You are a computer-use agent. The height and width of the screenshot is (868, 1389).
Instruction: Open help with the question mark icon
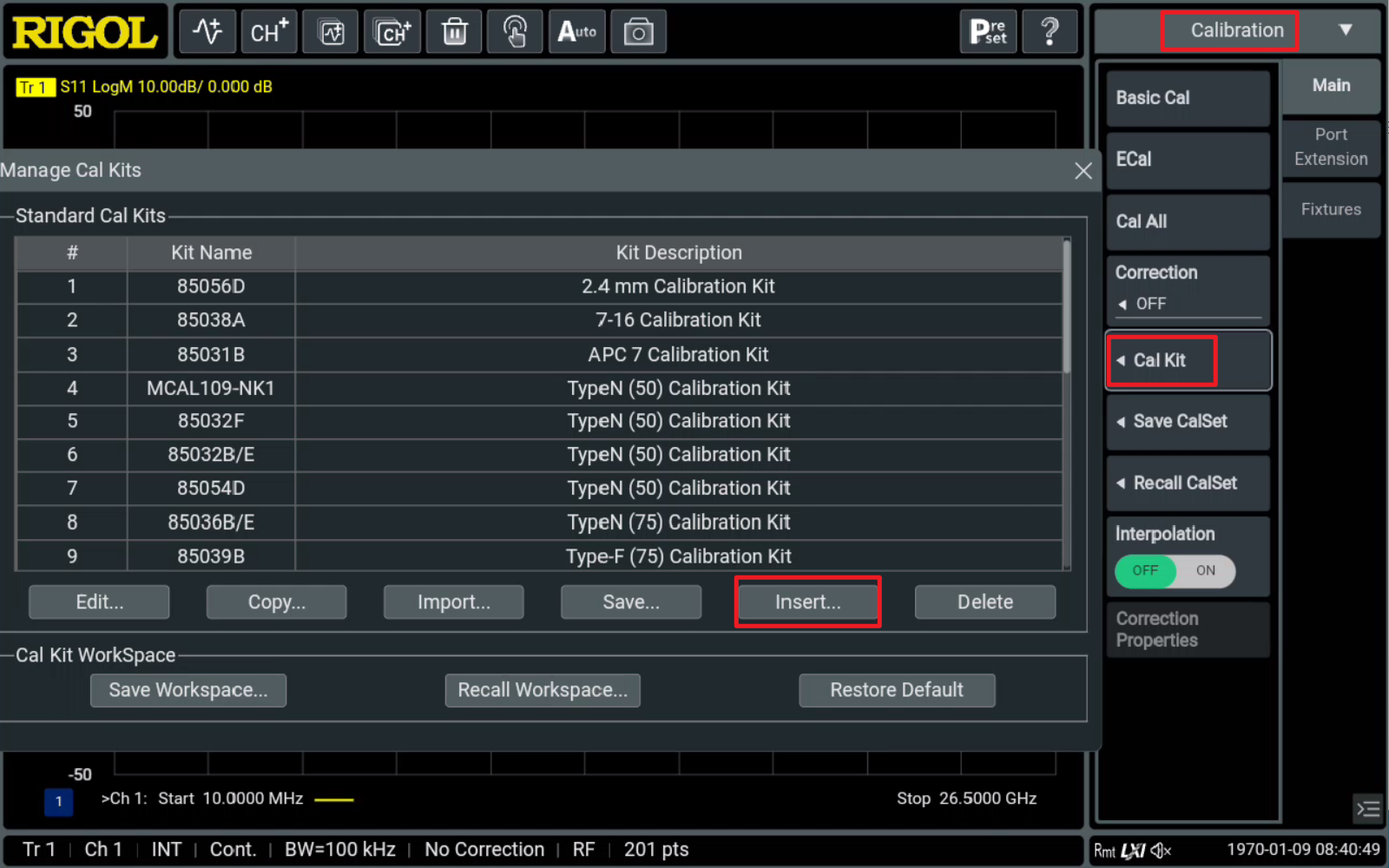point(1050,32)
